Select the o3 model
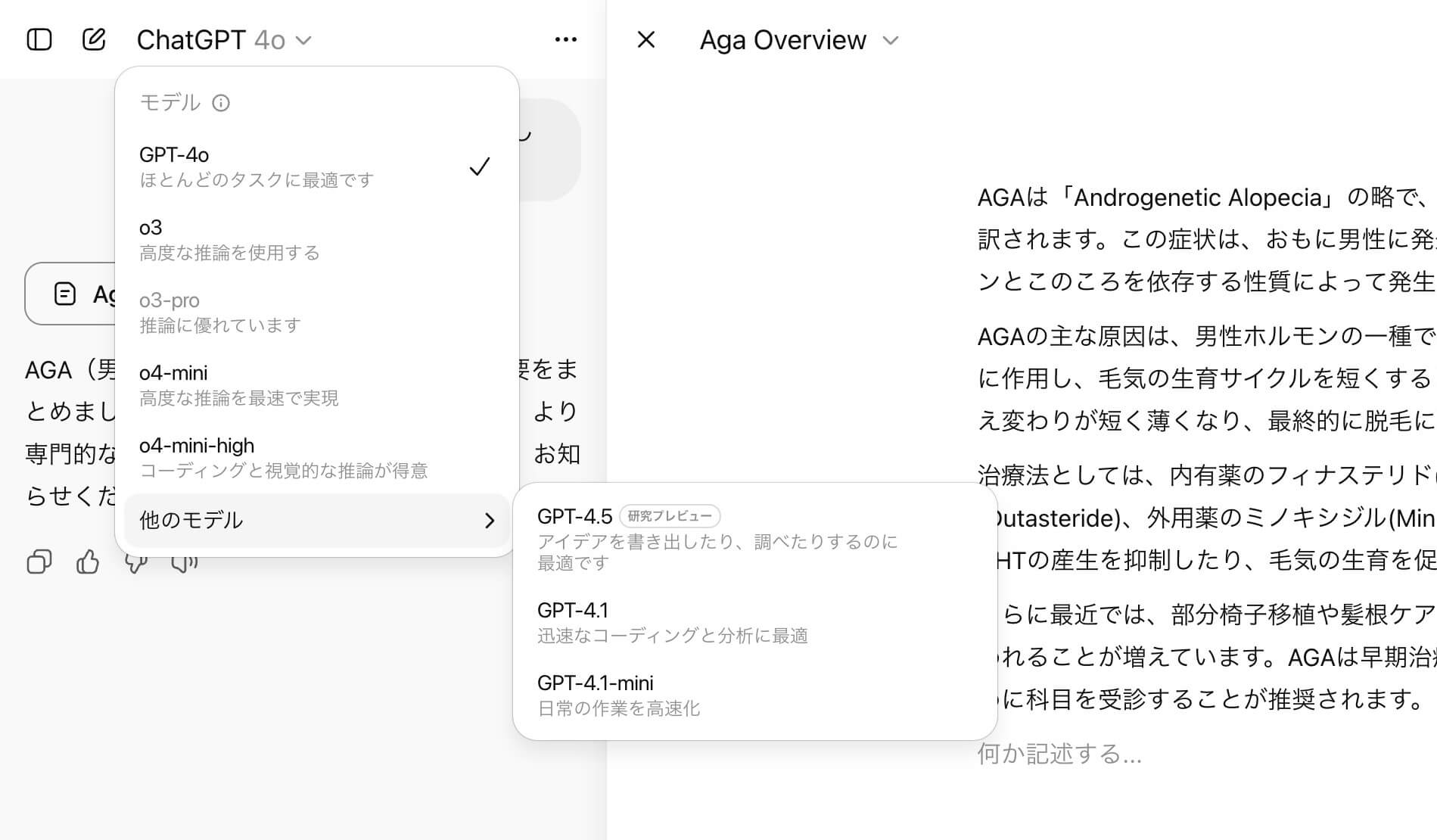1437x840 pixels. click(x=316, y=239)
